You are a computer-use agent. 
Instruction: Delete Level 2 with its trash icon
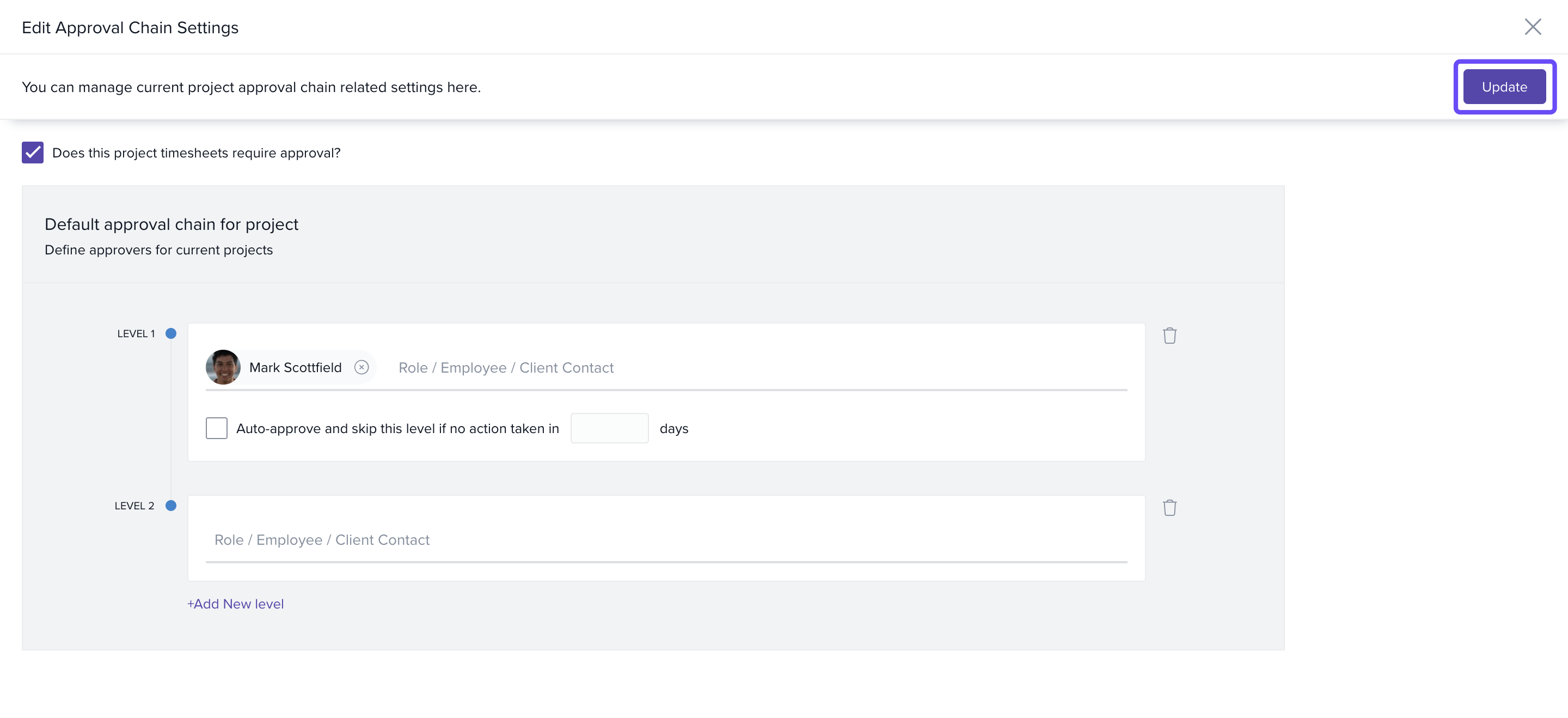pyautogui.click(x=1169, y=507)
